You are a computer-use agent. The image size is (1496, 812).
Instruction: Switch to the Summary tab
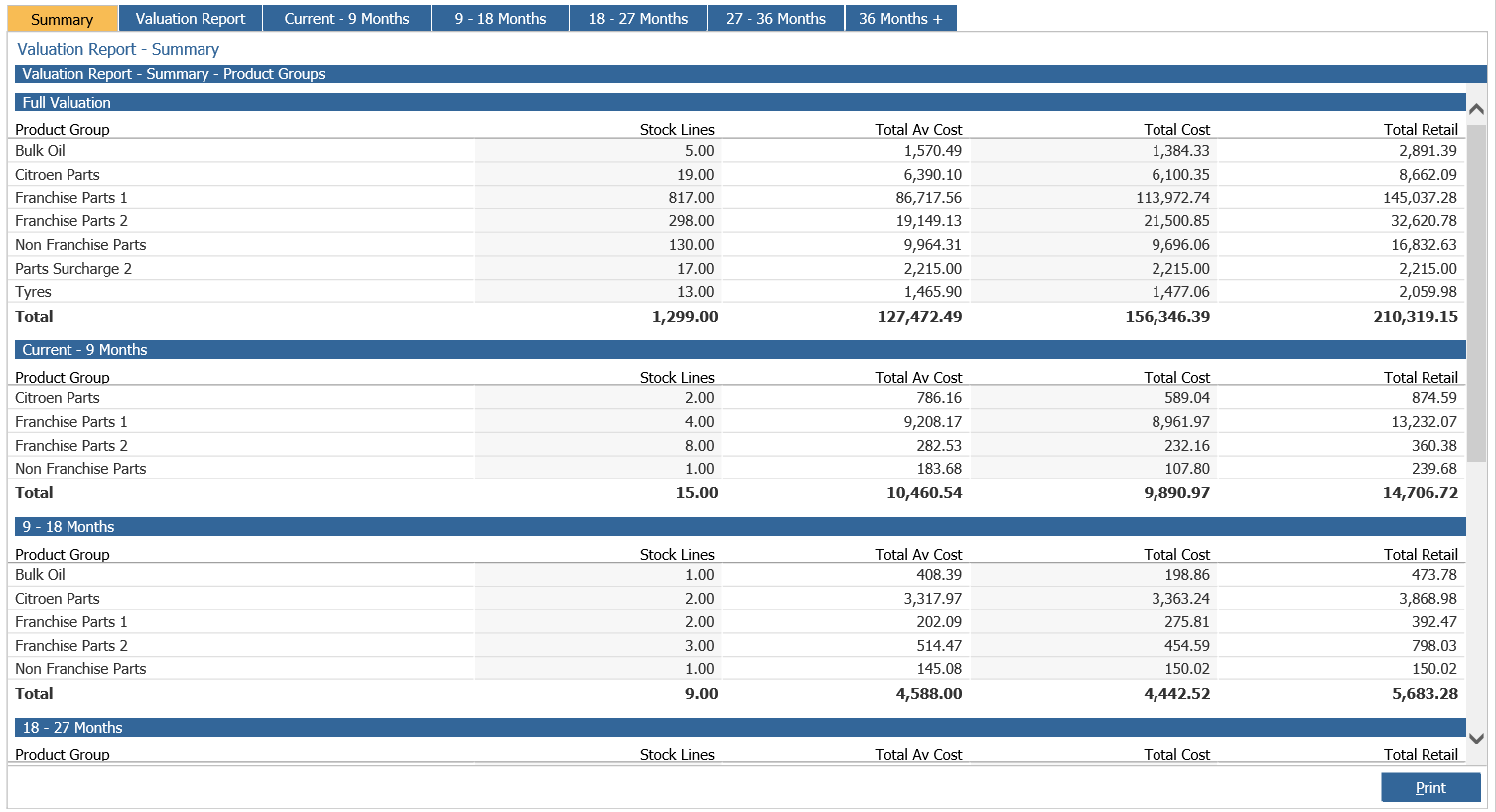(62, 19)
